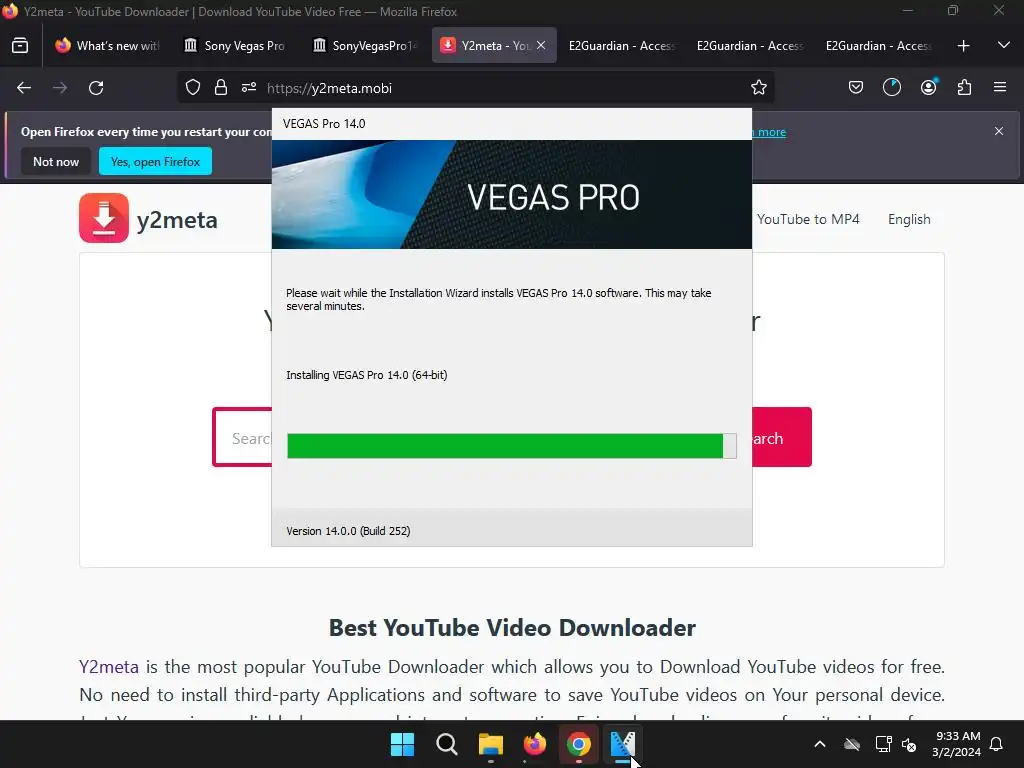Dismiss the Firefox startup notification bar
The width and height of the screenshot is (1024, 768).
[999, 131]
